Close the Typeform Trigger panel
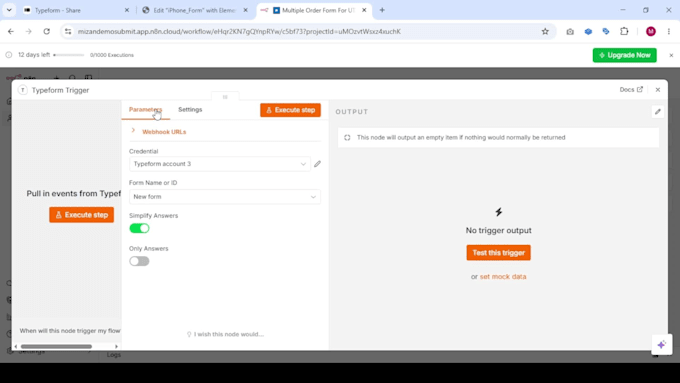Viewport: 680px width, 383px height. 657,90
